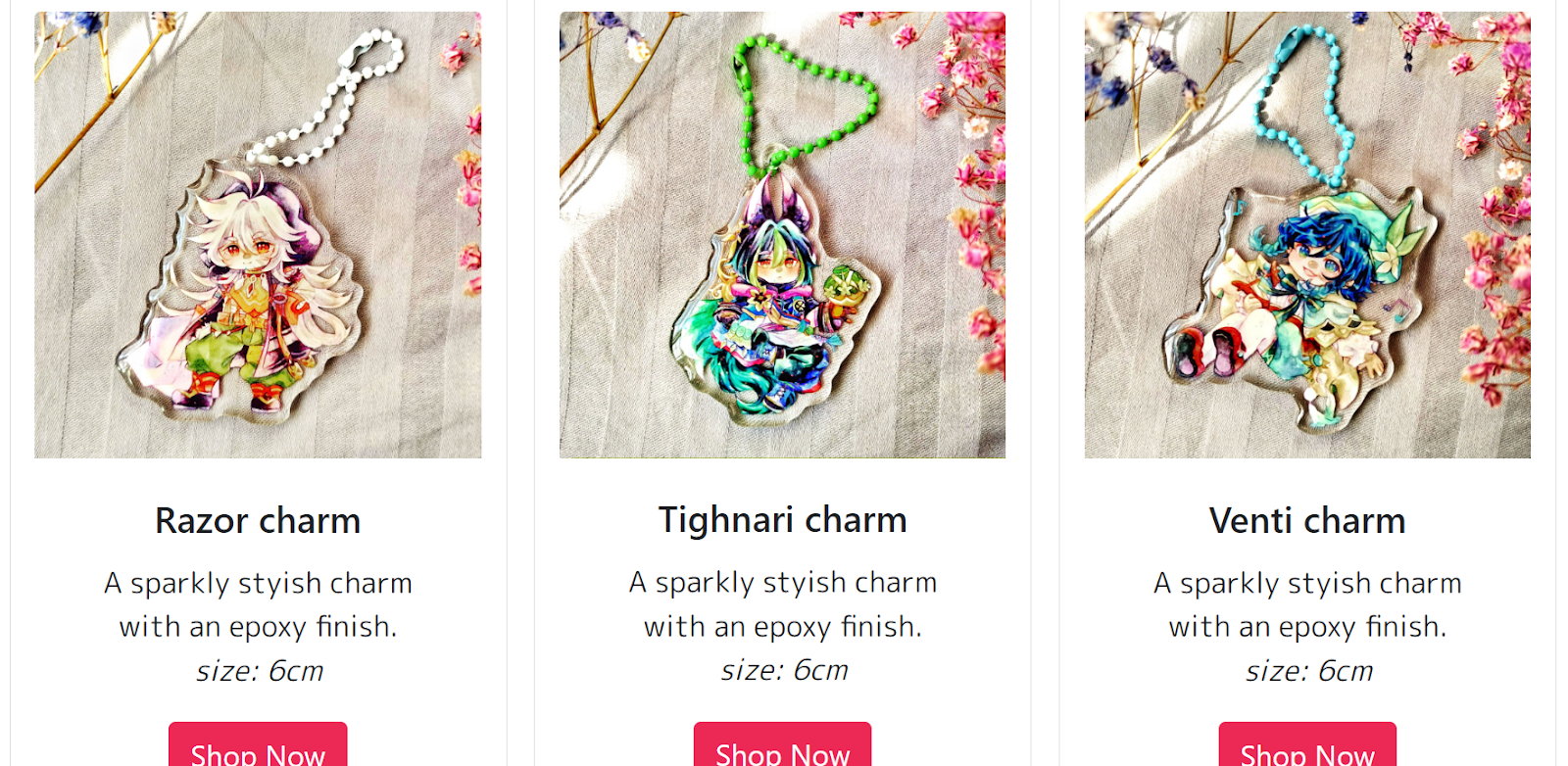Select the Tighnari charm title

click(782, 520)
